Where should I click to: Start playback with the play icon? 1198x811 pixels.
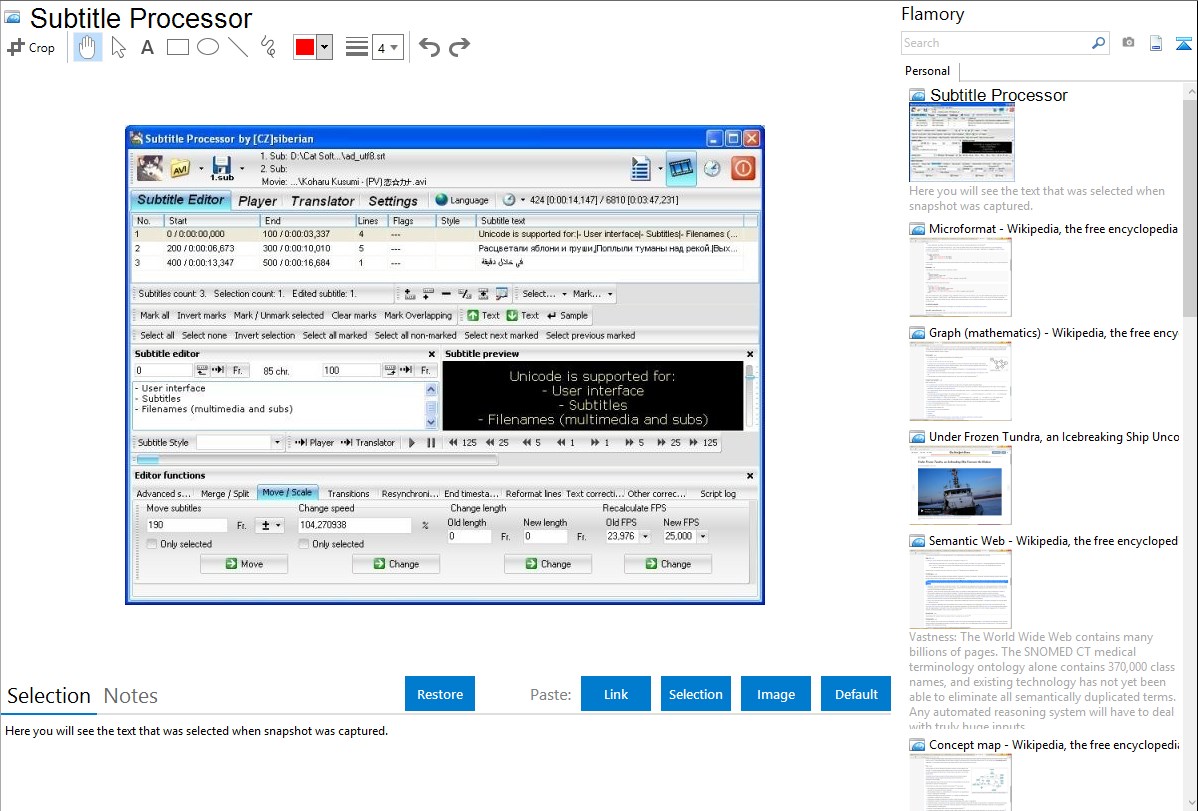(x=412, y=443)
